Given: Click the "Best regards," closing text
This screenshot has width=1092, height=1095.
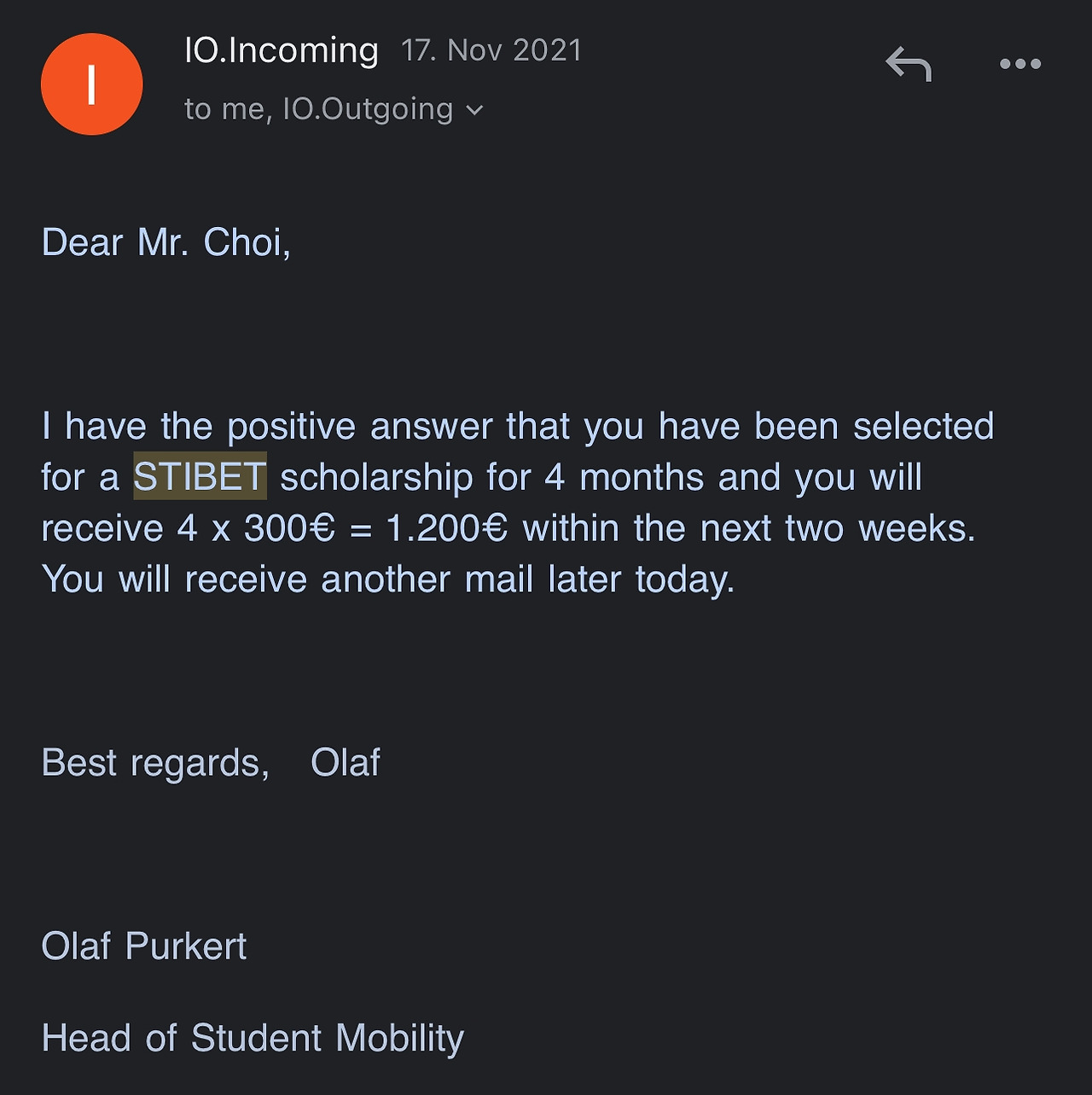Looking at the screenshot, I should (155, 762).
